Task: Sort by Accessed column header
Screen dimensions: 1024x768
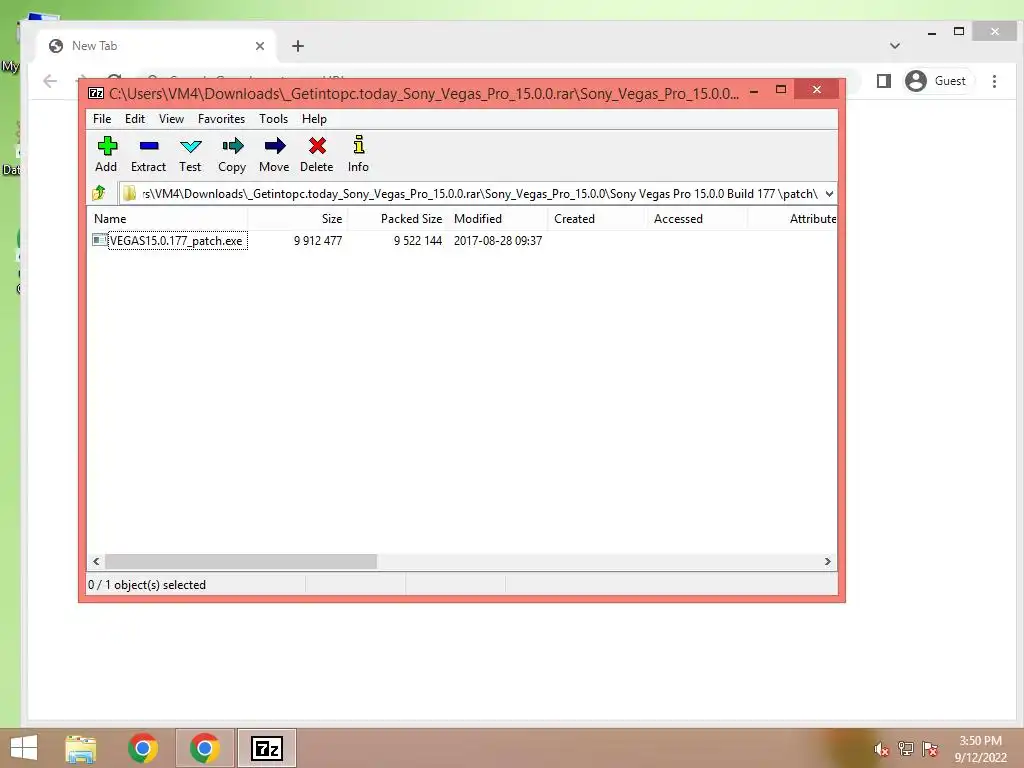Action: click(x=698, y=219)
